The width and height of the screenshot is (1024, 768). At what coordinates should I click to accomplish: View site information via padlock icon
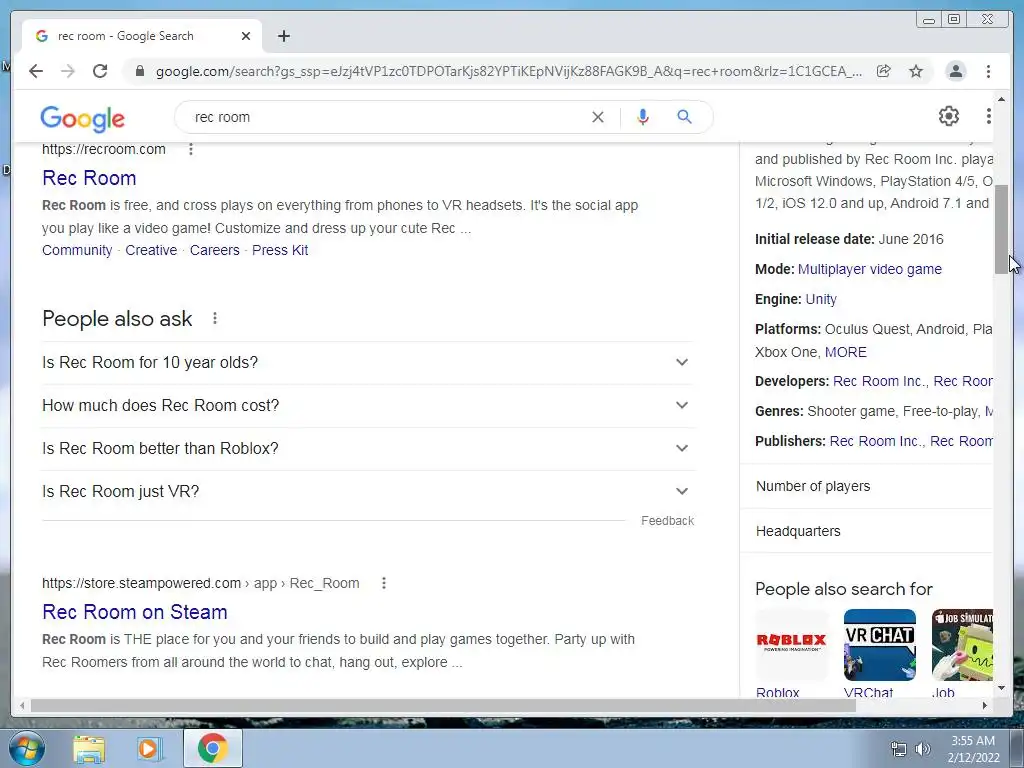pyautogui.click(x=139, y=71)
